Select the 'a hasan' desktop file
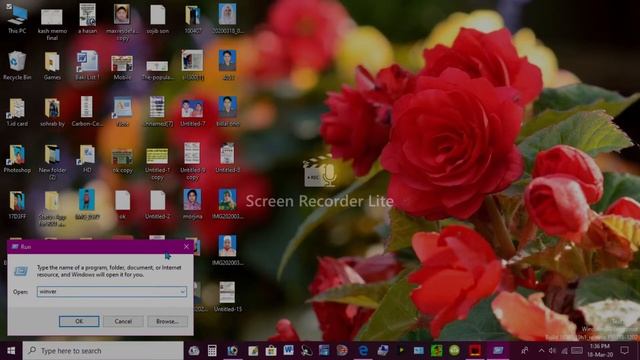This screenshot has height=360, width=640. 87,18
